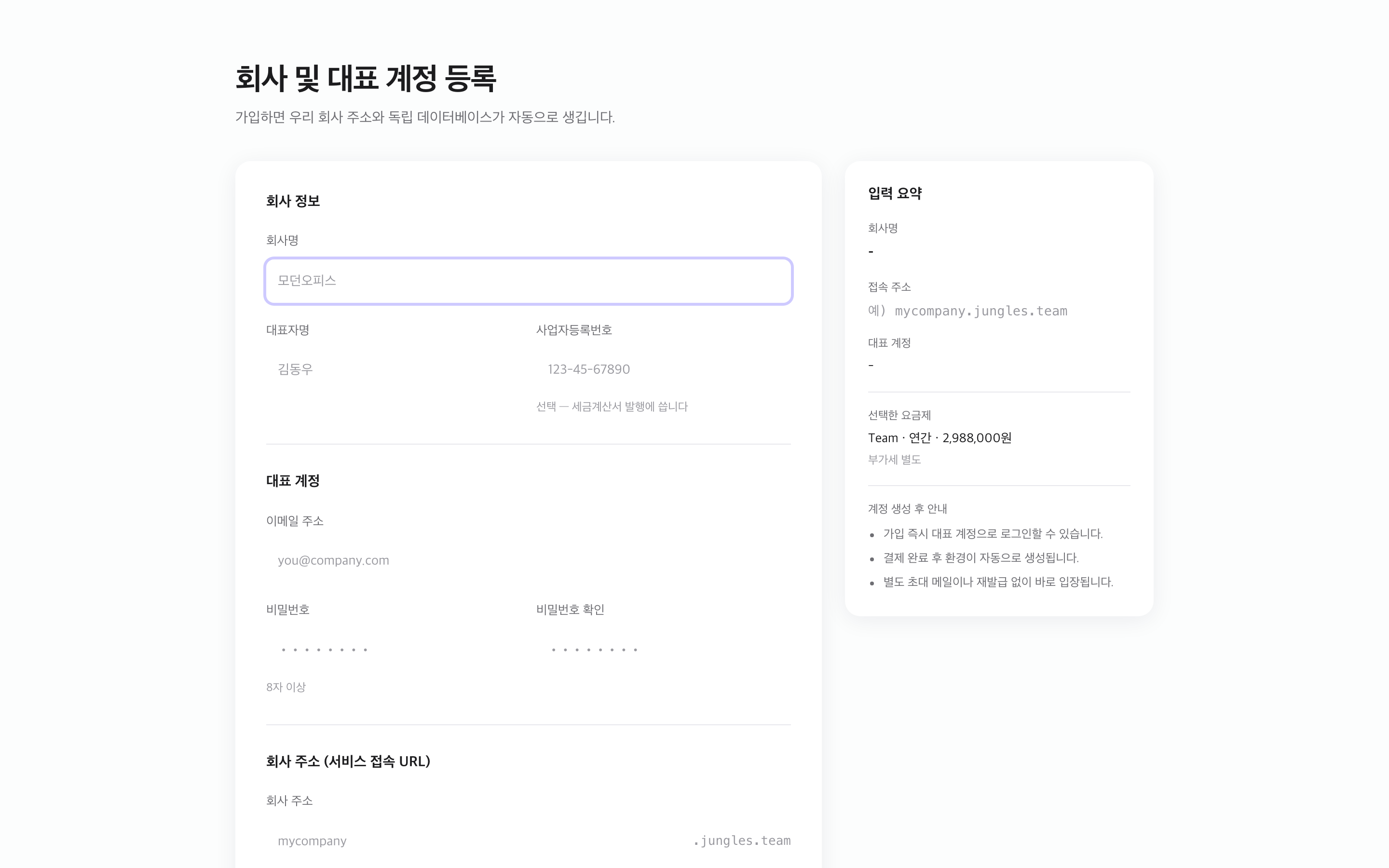Focus the 비밀번호 확인 input field

[x=664, y=649]
